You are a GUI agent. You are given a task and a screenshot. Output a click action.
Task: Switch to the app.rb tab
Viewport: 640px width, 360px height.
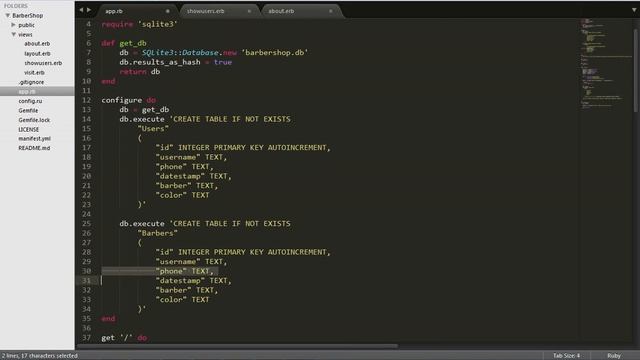[114, 11]
